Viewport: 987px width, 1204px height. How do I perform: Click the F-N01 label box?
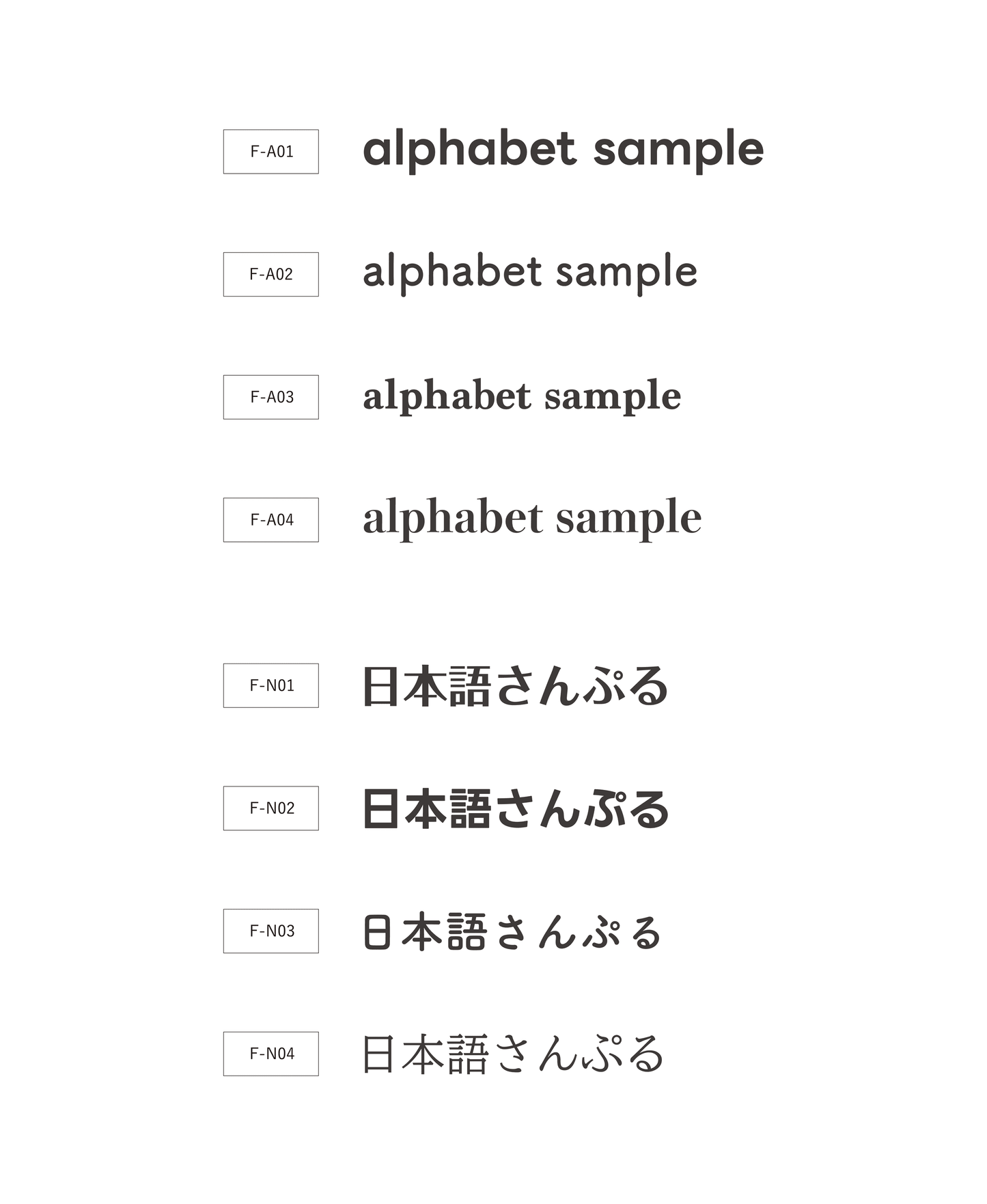point(270,685)
